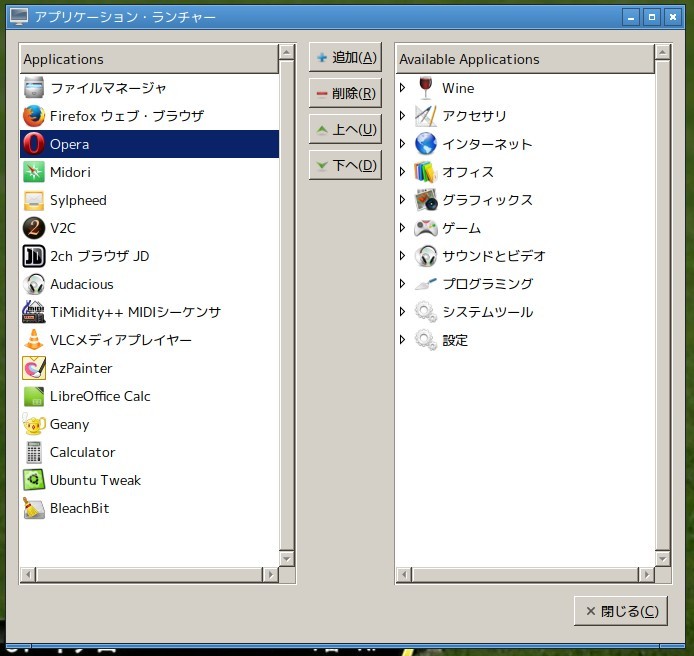Click the Audacious headphones icon

click(34, 284)
